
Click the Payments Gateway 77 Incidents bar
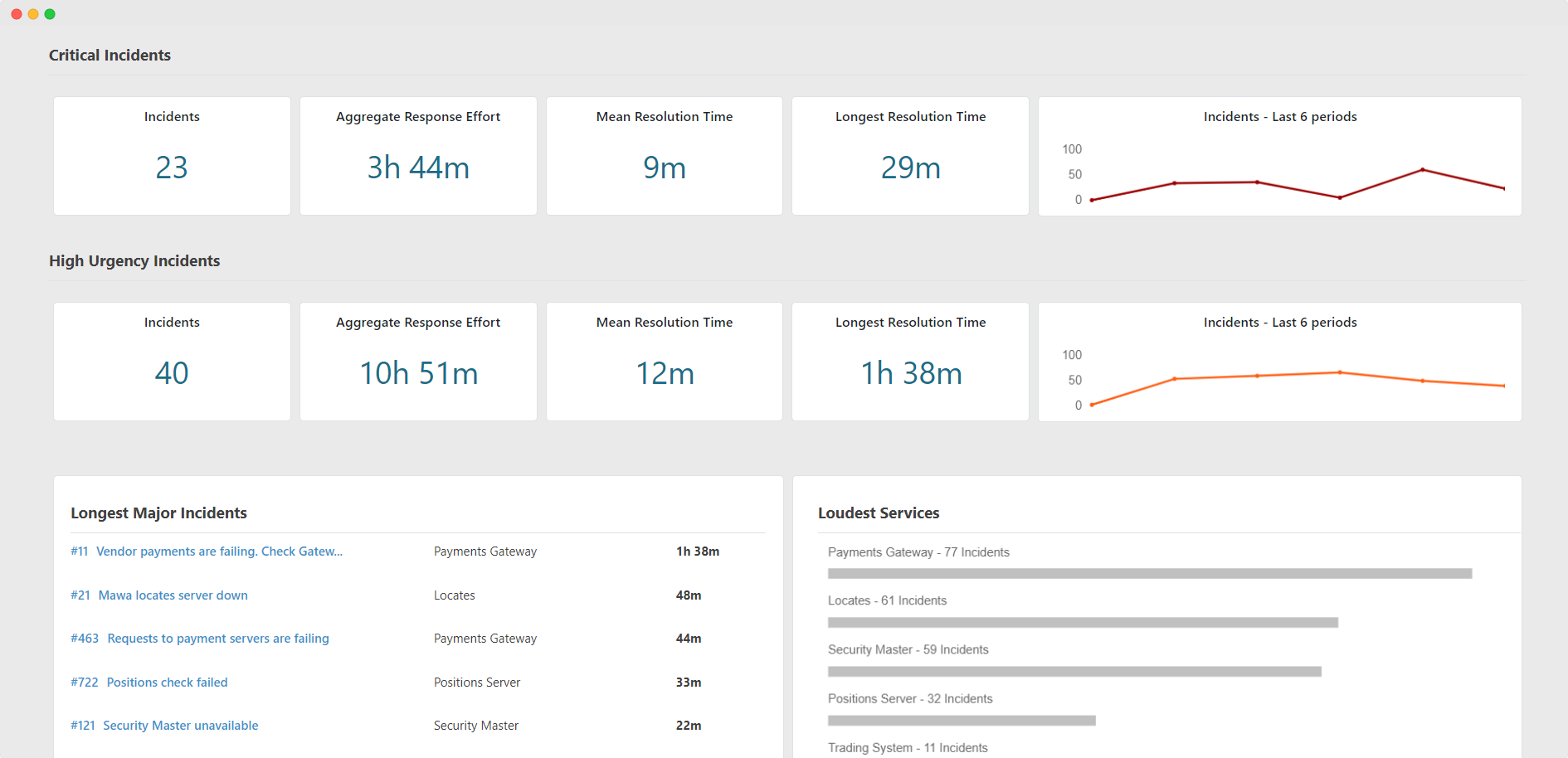(1150, 574)
